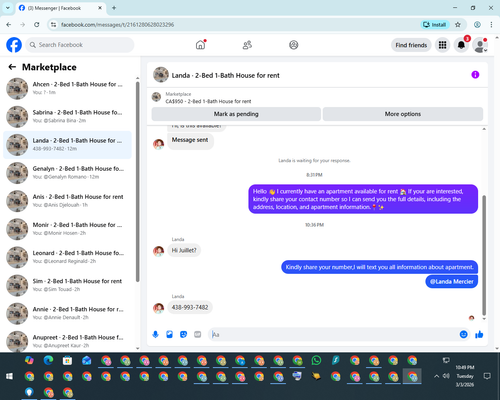Bookmark this page star icon

[x=458, y=25]
